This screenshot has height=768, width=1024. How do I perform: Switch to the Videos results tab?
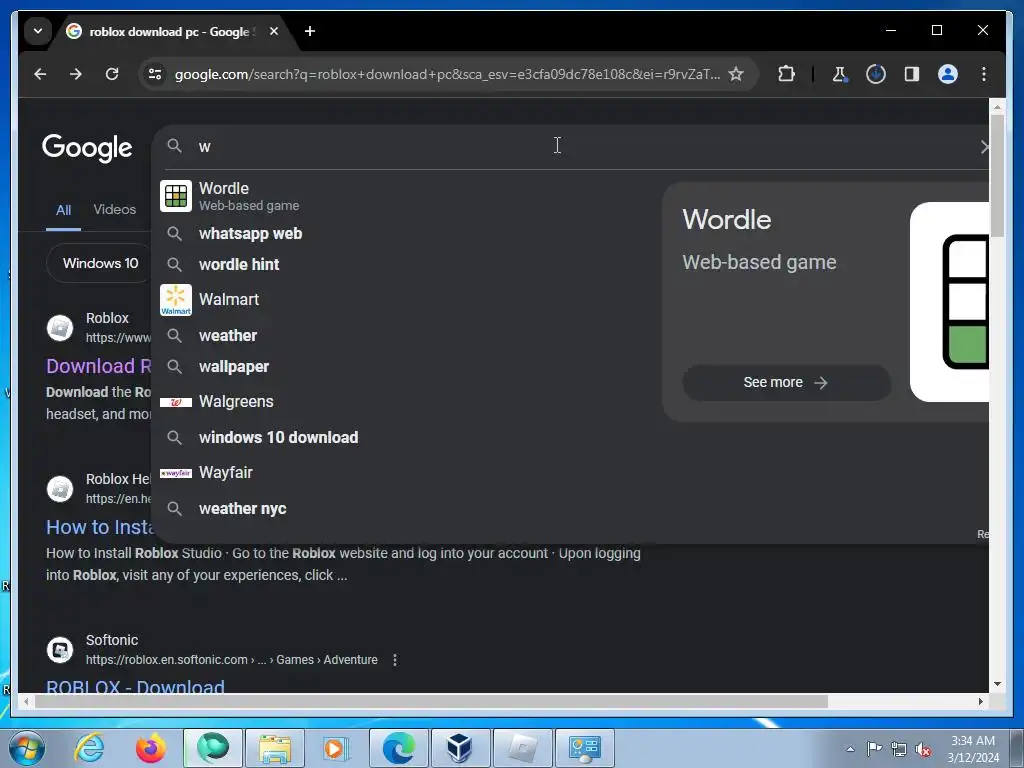(115, 210)
